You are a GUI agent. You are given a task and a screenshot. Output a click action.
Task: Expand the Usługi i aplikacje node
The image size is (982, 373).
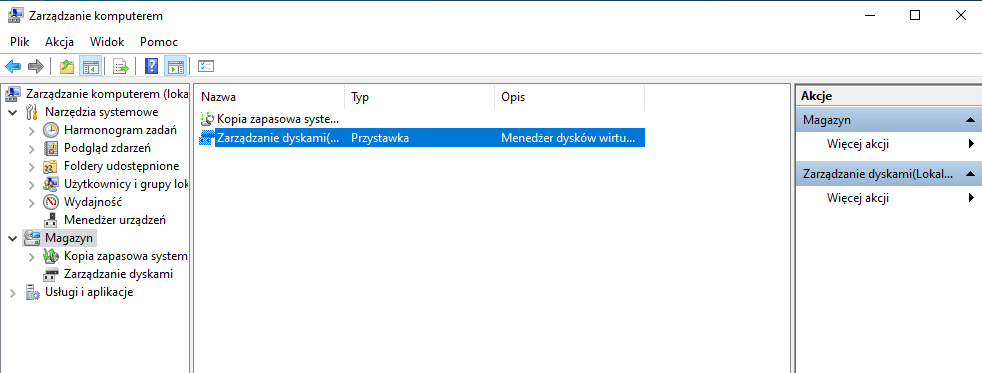(13, 292)
